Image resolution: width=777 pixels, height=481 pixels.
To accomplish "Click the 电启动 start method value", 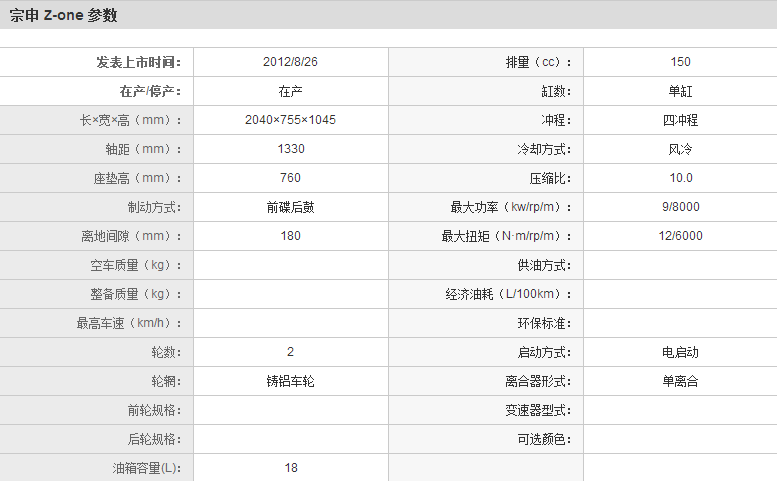I will [680, 352].
